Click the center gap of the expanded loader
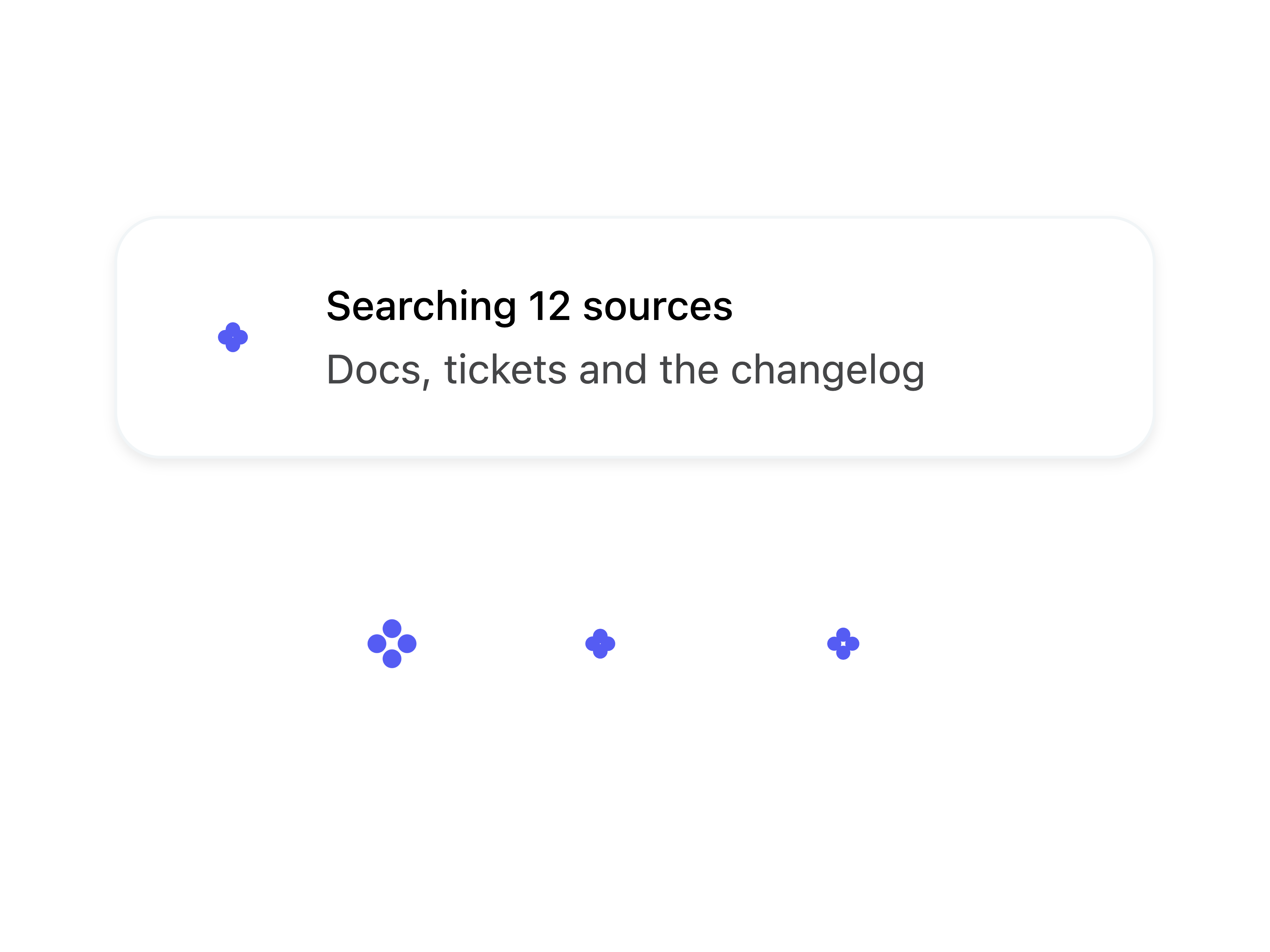The image size is (1270, 952). (x=392, y=643)
